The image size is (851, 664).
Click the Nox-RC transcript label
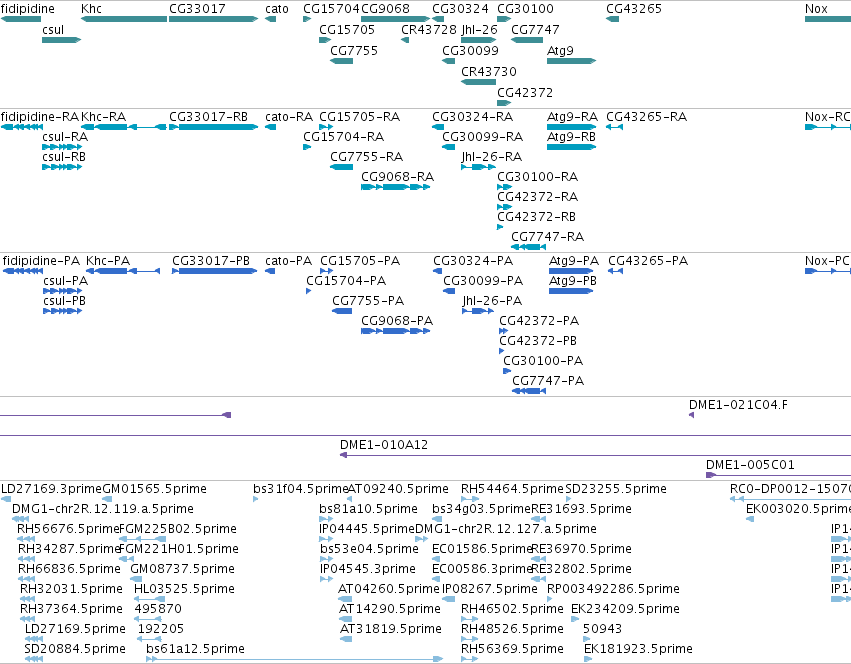pyautogui.click(x=828, y=117)
